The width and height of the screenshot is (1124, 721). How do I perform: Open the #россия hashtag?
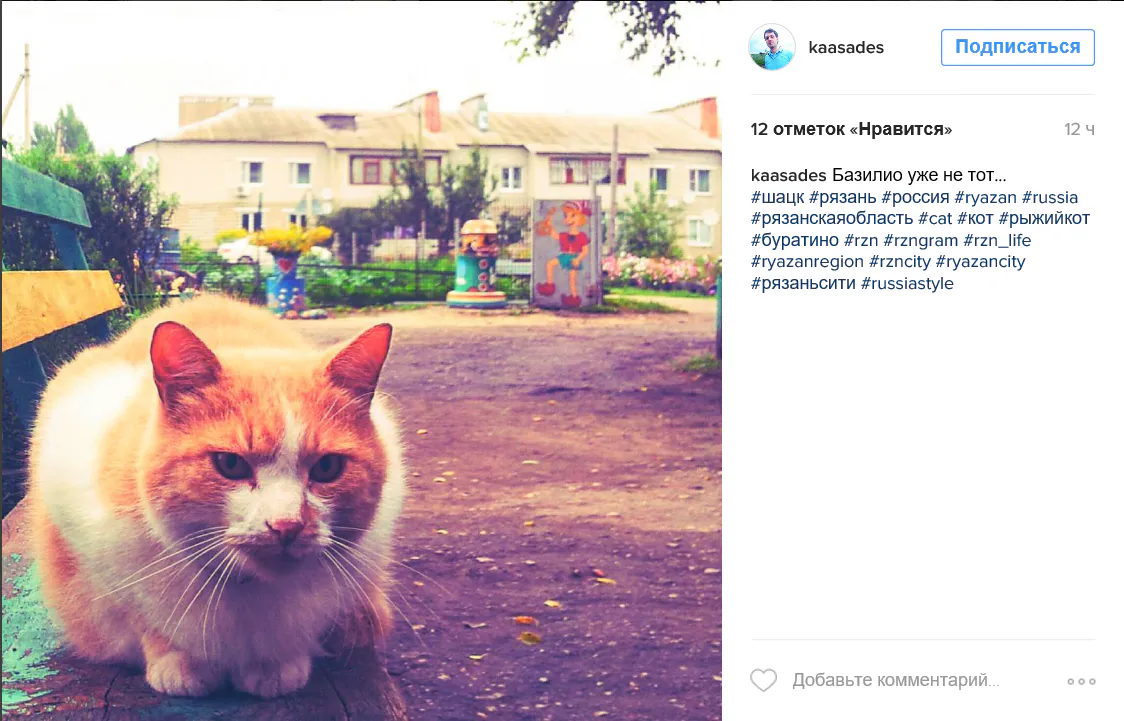(x=915, y=197)
